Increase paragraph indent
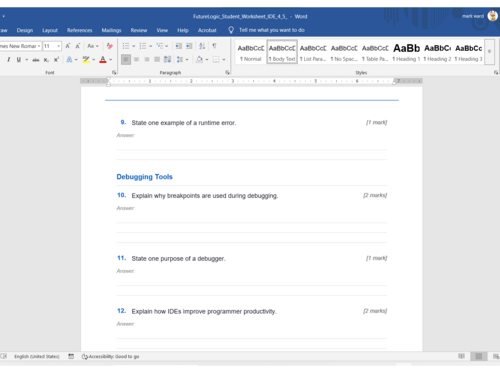 189,46
